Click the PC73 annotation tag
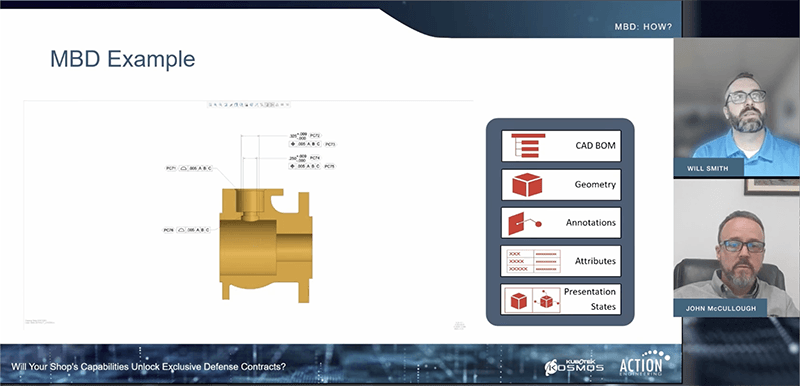Image resolution: width=800 pixels, height=386 pixels. [x=330, y=144]
